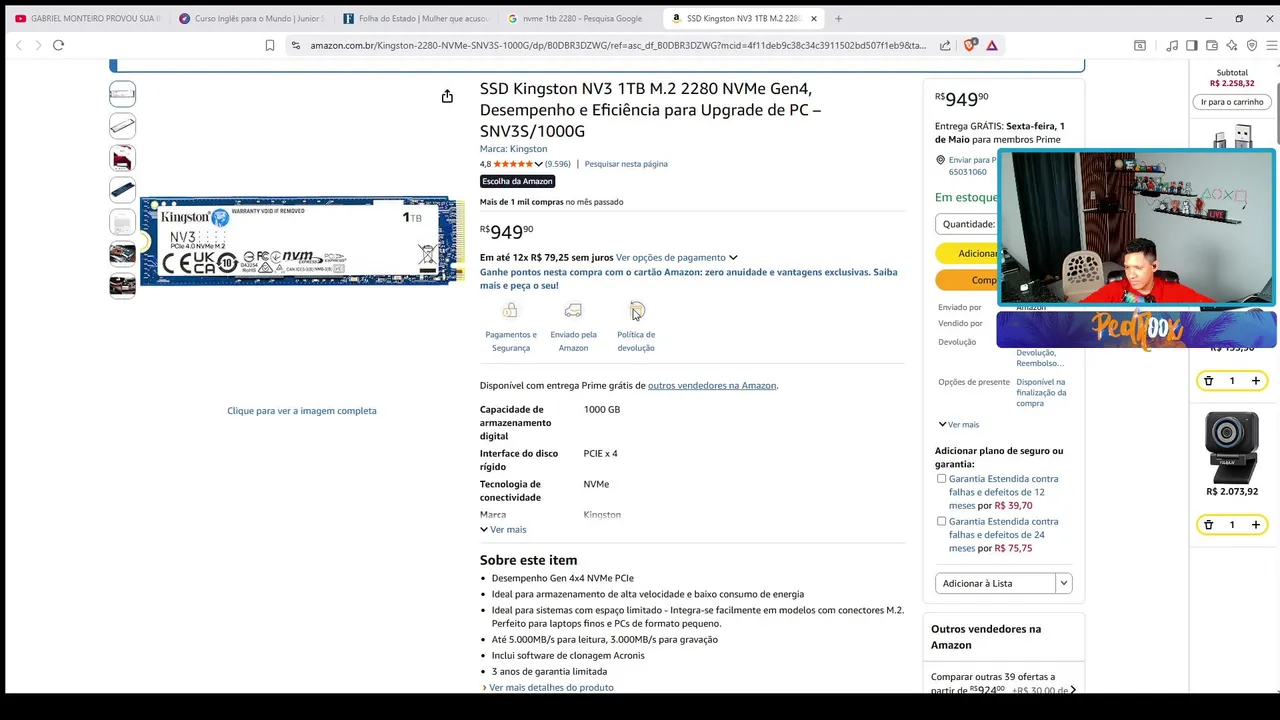This screenshot has width=1280, height=720.
Task: Reload the current page
Action: click(x=58, y=45)
